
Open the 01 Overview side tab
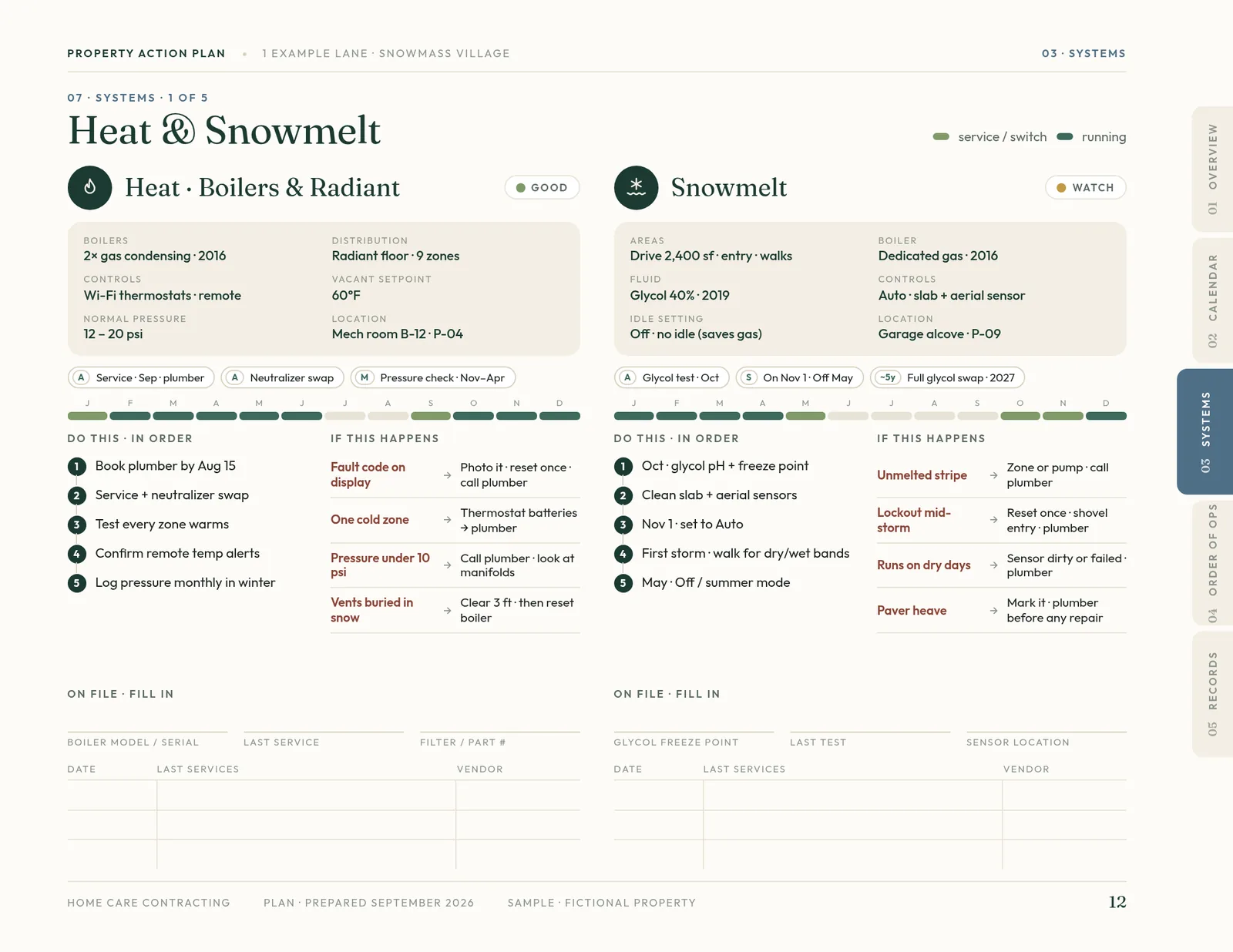point(1212,169)
